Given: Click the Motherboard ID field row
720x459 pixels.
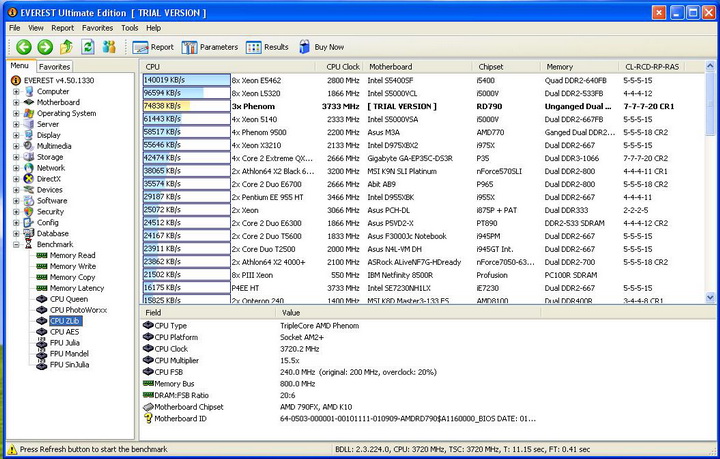Looking at the screenshot, I should 340,419.
